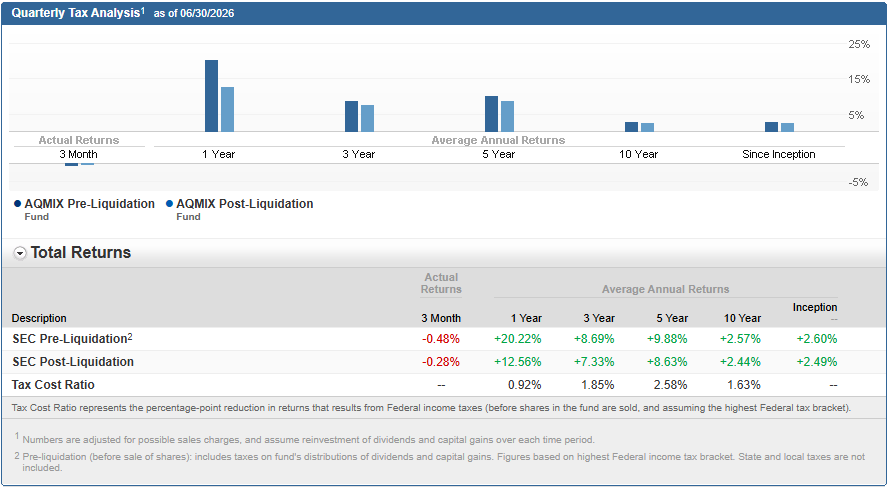The height and width of the screenshot is (487, 888).
Task: Click the 3 Year pre-liquidation bar
Action: click(351, 116)
